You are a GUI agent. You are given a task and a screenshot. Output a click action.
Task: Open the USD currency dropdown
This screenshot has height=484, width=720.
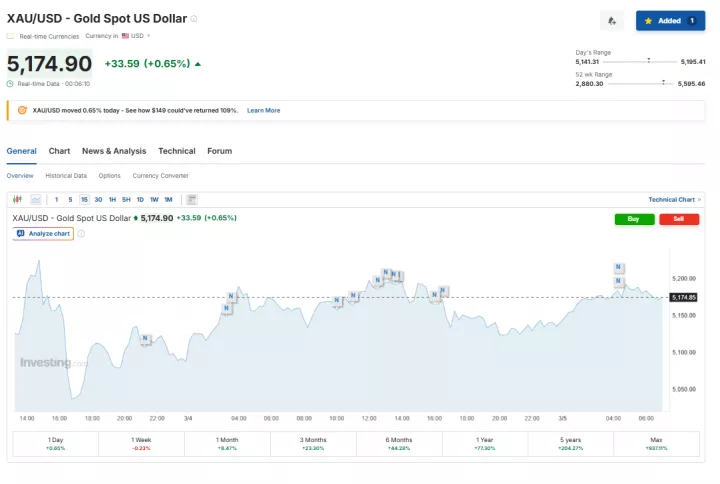coord(136,36)
